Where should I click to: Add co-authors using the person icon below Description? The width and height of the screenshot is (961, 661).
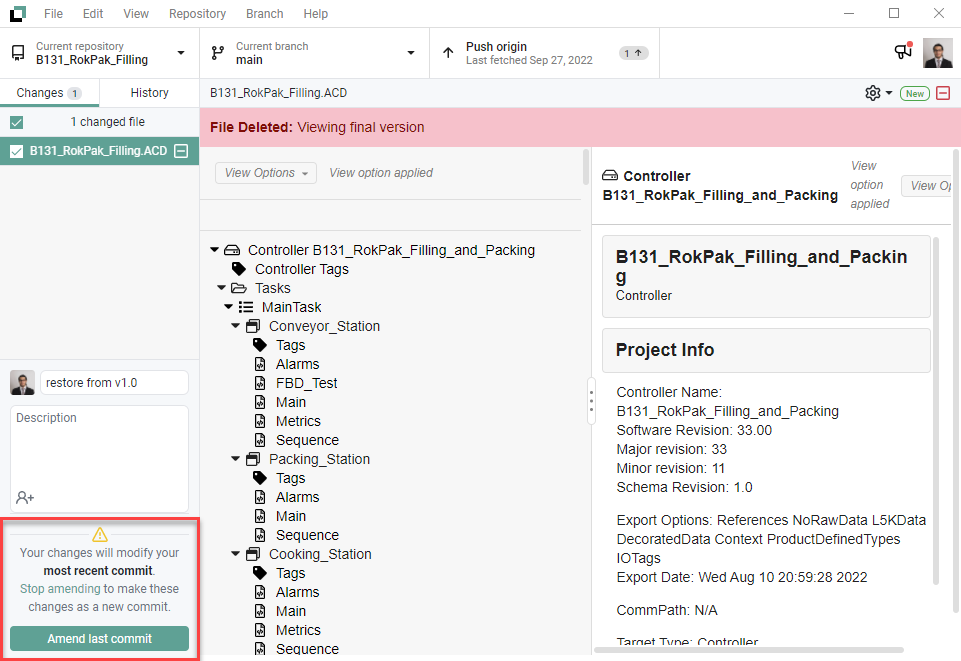pyautogui.click(x=22, y=497)
